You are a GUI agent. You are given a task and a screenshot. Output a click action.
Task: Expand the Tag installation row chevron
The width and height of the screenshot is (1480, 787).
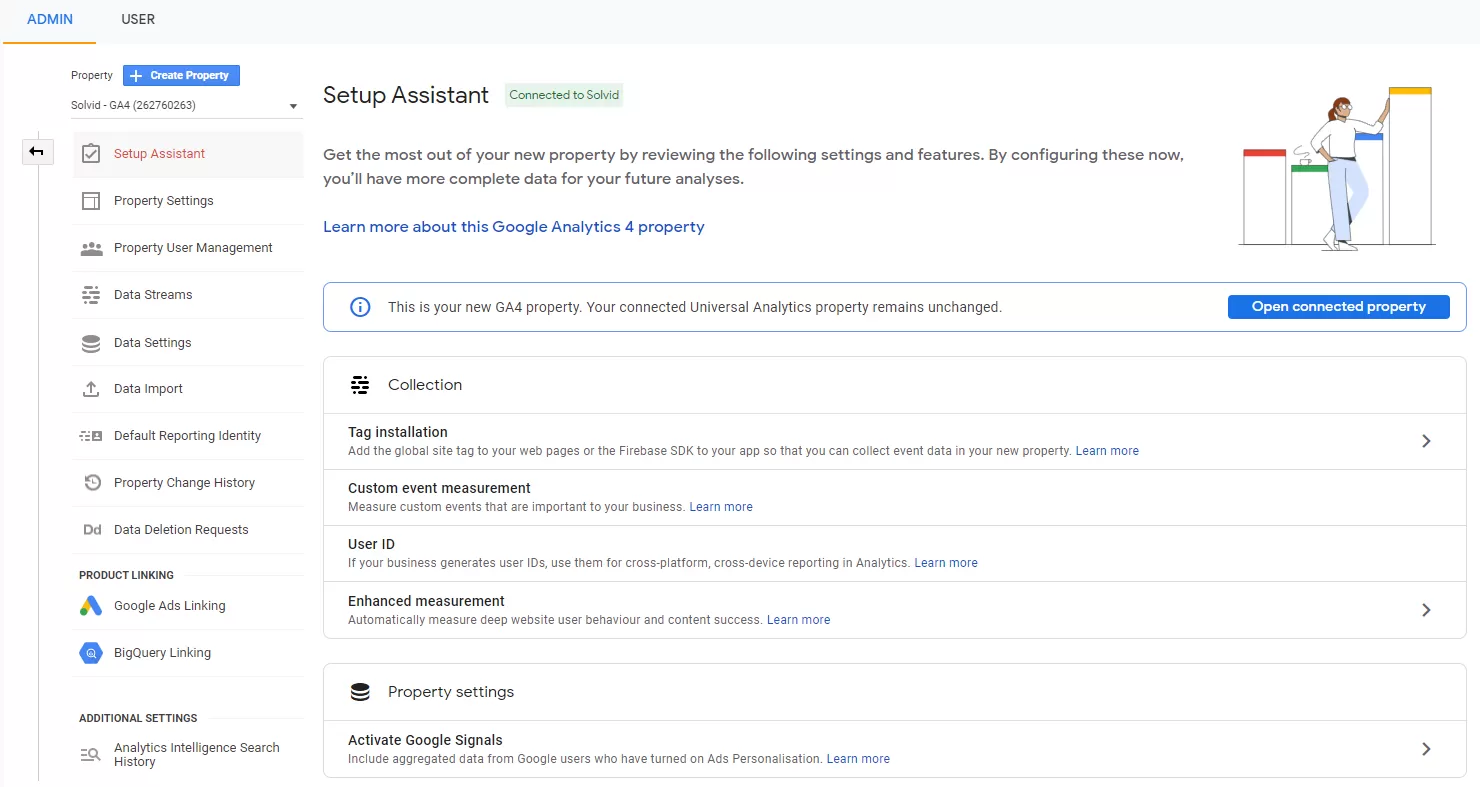[1427, 441]
